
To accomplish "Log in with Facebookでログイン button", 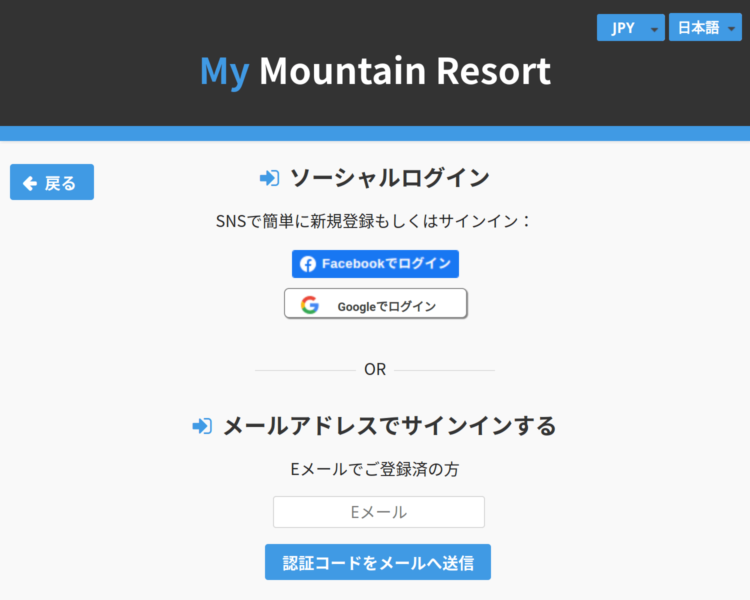I will 375,264.
